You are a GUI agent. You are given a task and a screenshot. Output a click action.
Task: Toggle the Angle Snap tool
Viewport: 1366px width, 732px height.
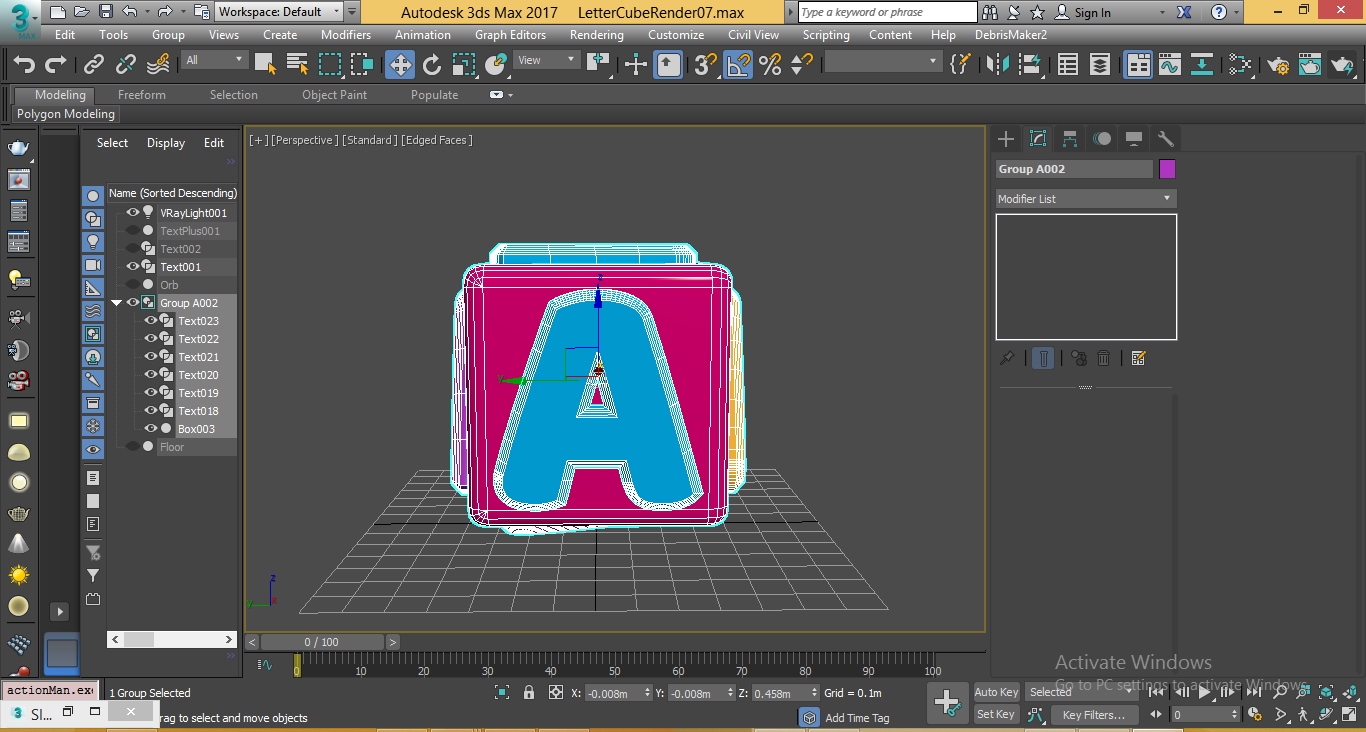[737, 65]
